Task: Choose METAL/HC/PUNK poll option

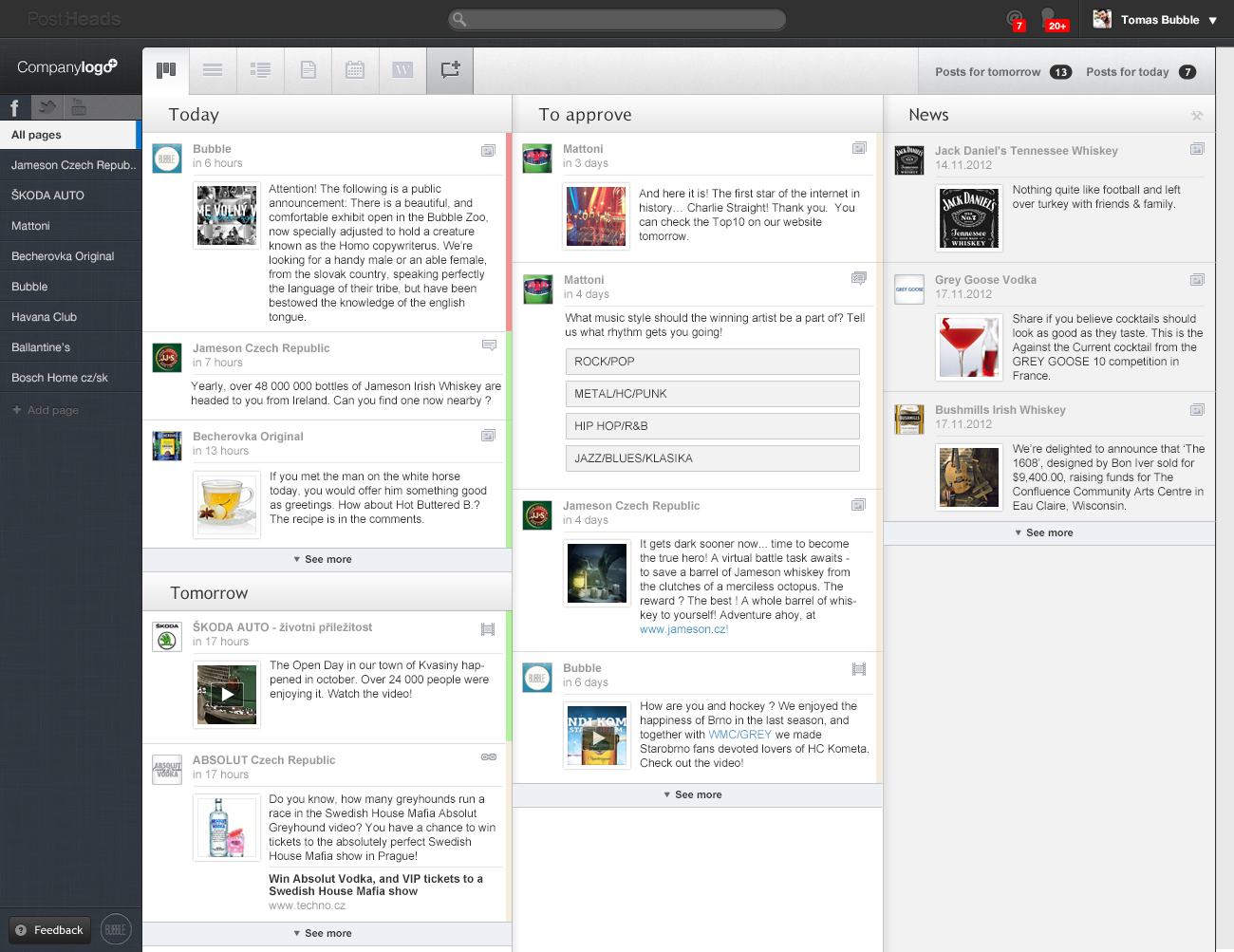Action: [713, 394]
